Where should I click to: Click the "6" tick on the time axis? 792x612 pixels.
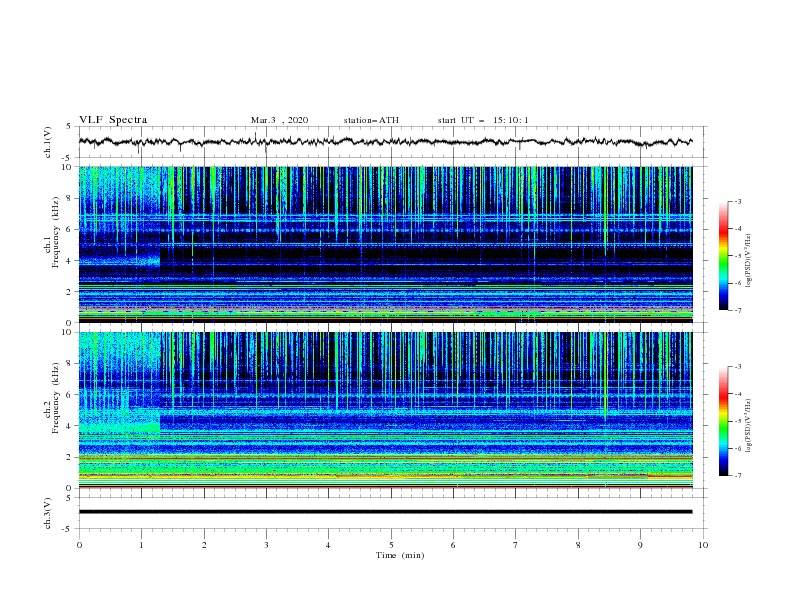coord(453,545)
